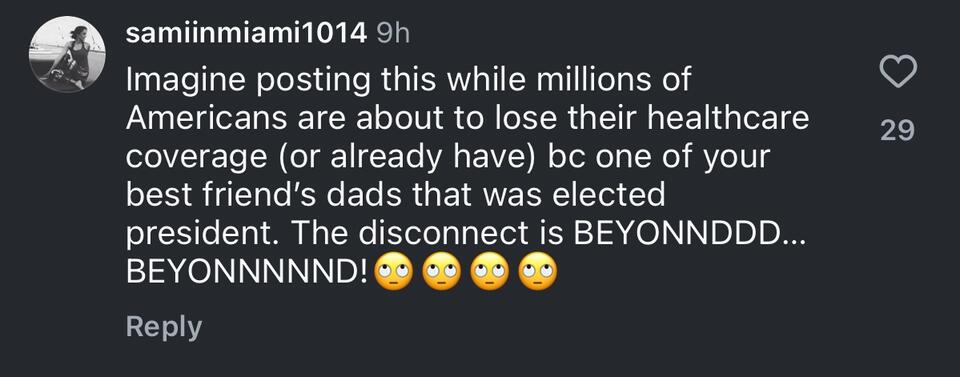Image resolution: width=960 pixels, height=377 pixels.
Task: Reply to samiinmiami1014's comment
Action: click(163, 327)
